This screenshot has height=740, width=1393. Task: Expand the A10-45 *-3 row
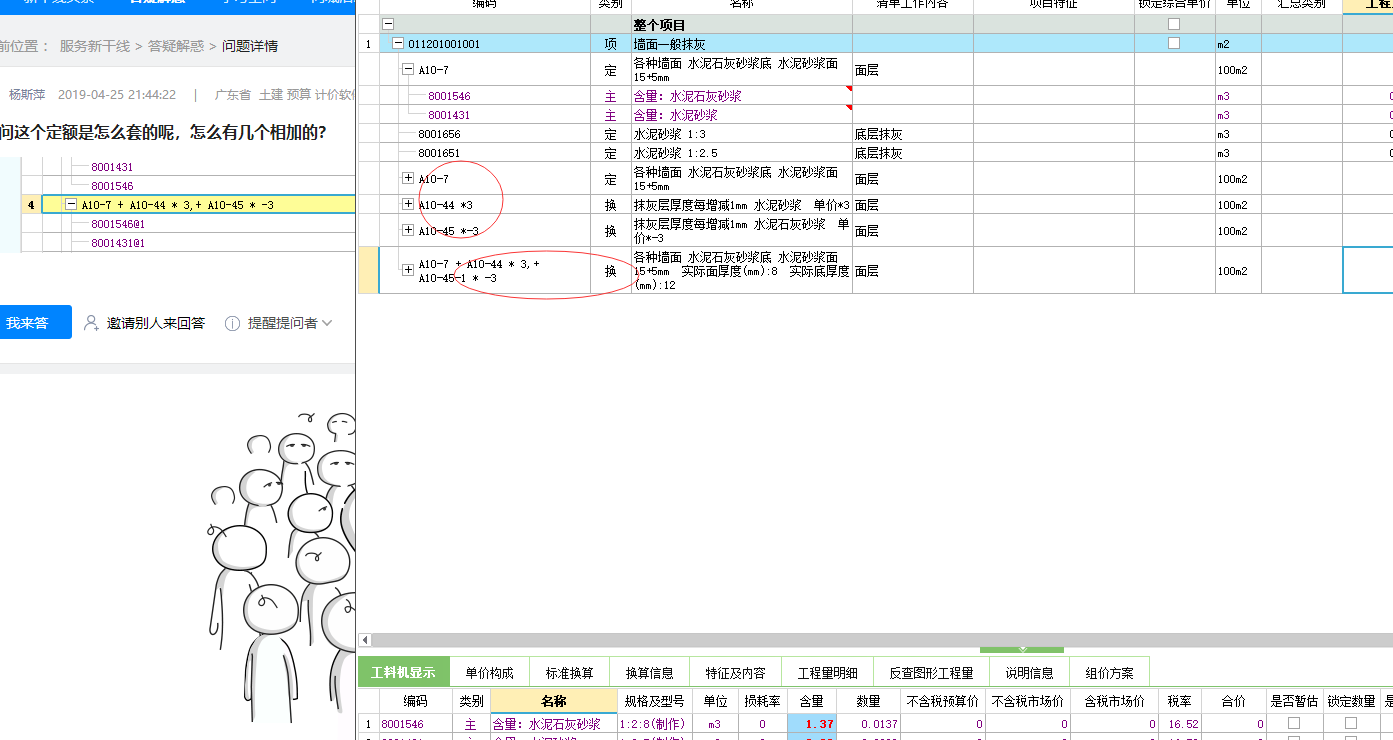[407, 230]
